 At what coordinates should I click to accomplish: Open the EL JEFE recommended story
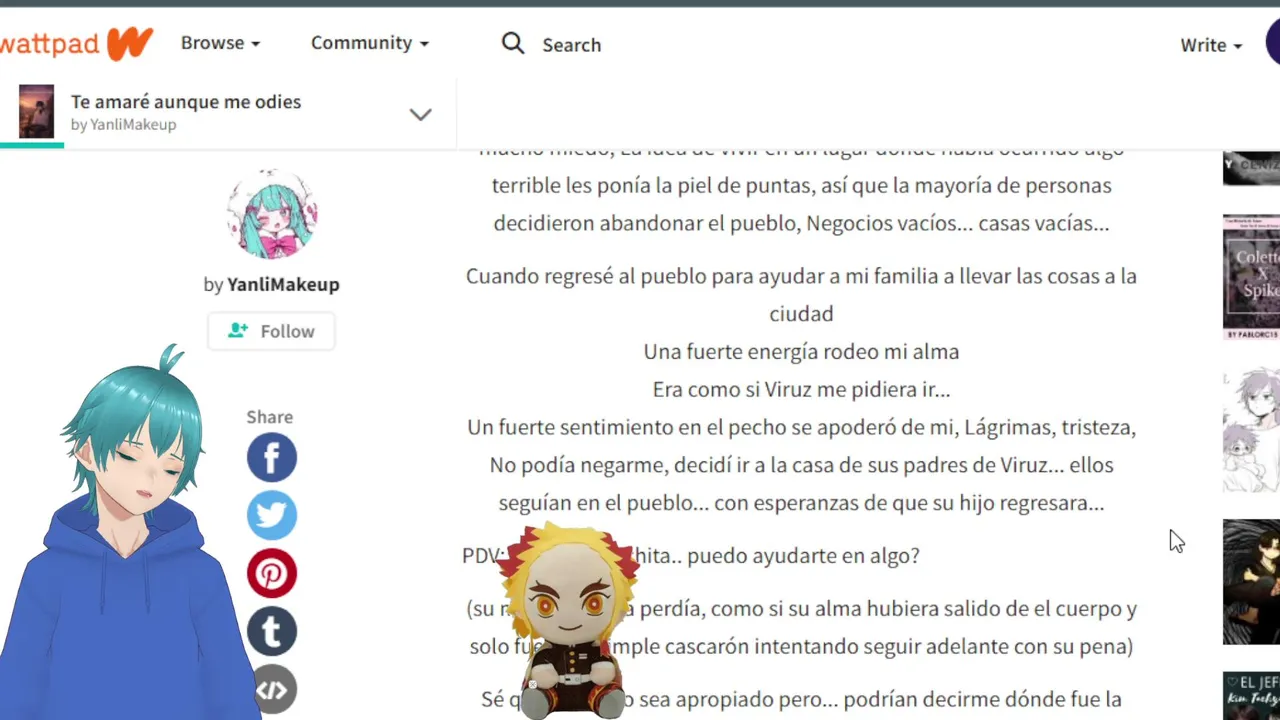pos(1251,696)
